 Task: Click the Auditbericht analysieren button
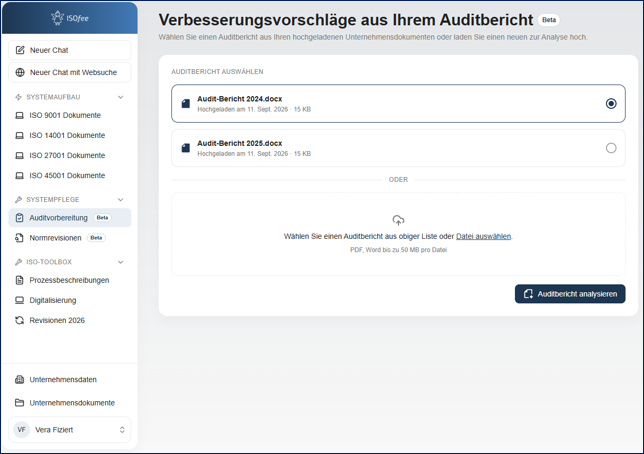point(570,294)
